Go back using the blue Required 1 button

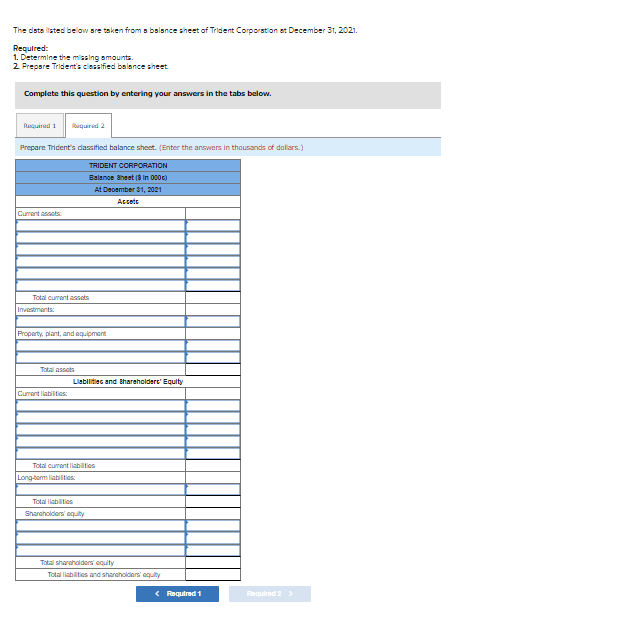(x=177, y=594)
